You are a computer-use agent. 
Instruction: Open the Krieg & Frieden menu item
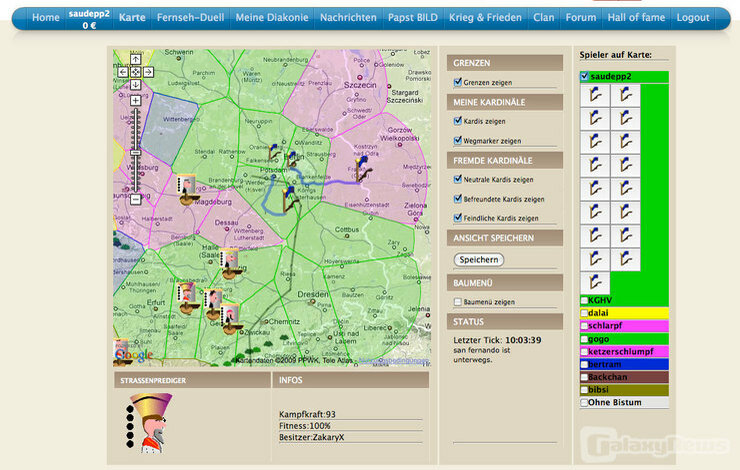coord(485,18)
